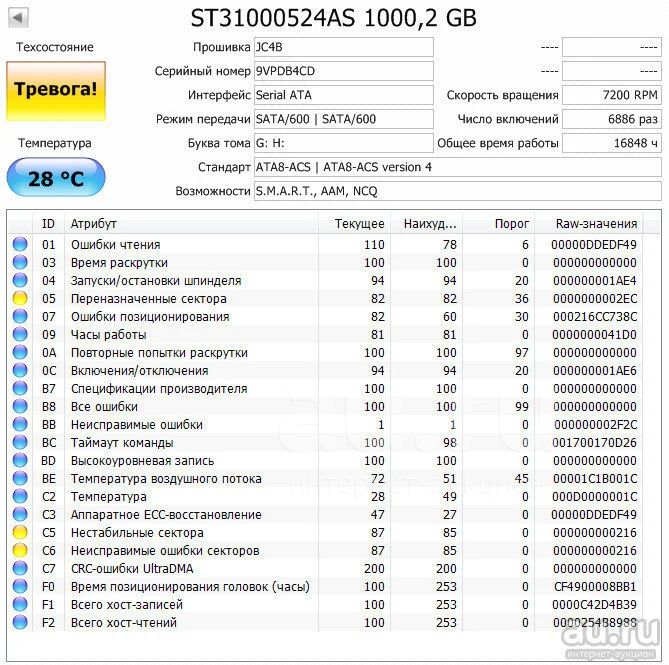Select attribute name Аппаратное ECC-восстановление

tap(166, 514)
